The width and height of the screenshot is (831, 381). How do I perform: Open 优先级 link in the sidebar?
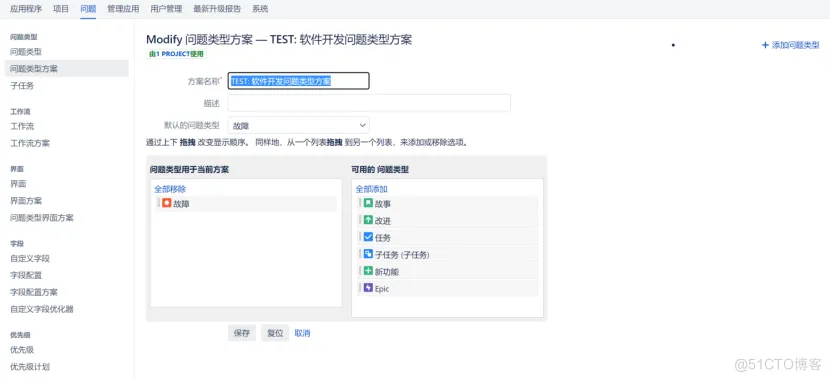pos(22,350)
